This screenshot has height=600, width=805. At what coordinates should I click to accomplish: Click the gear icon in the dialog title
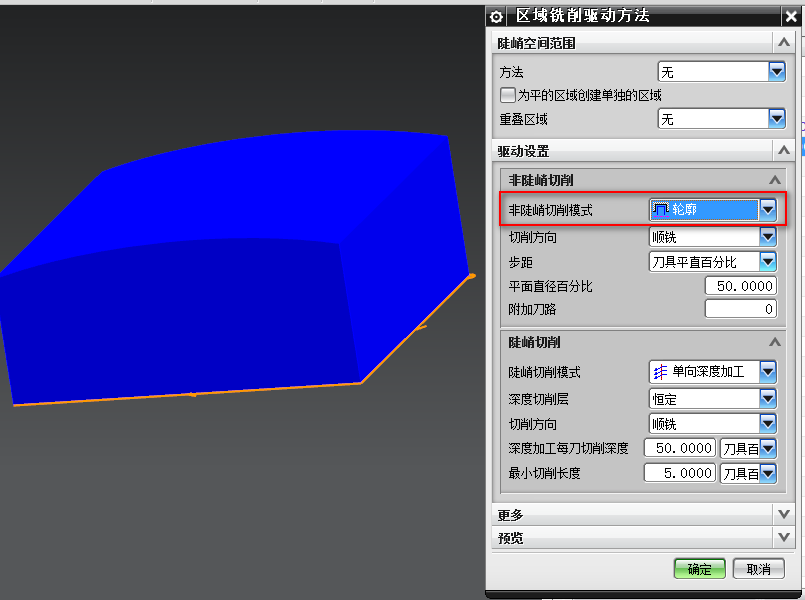pos(497,16)
